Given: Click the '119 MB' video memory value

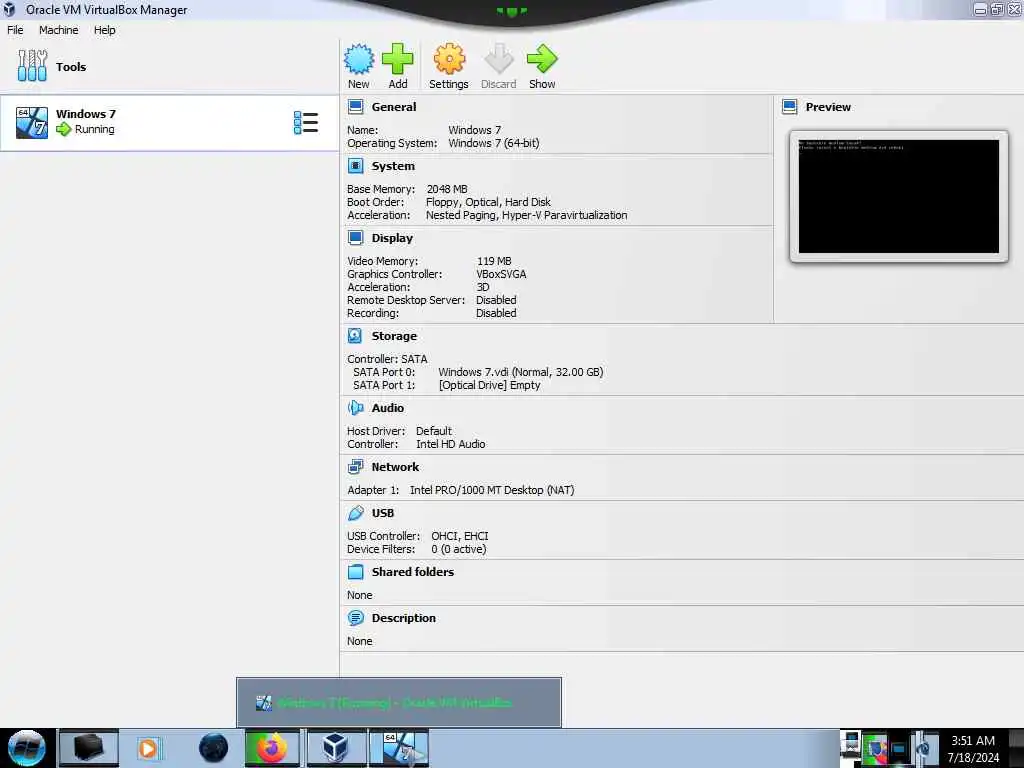Looking at the screenshot, I should [494, 261].
